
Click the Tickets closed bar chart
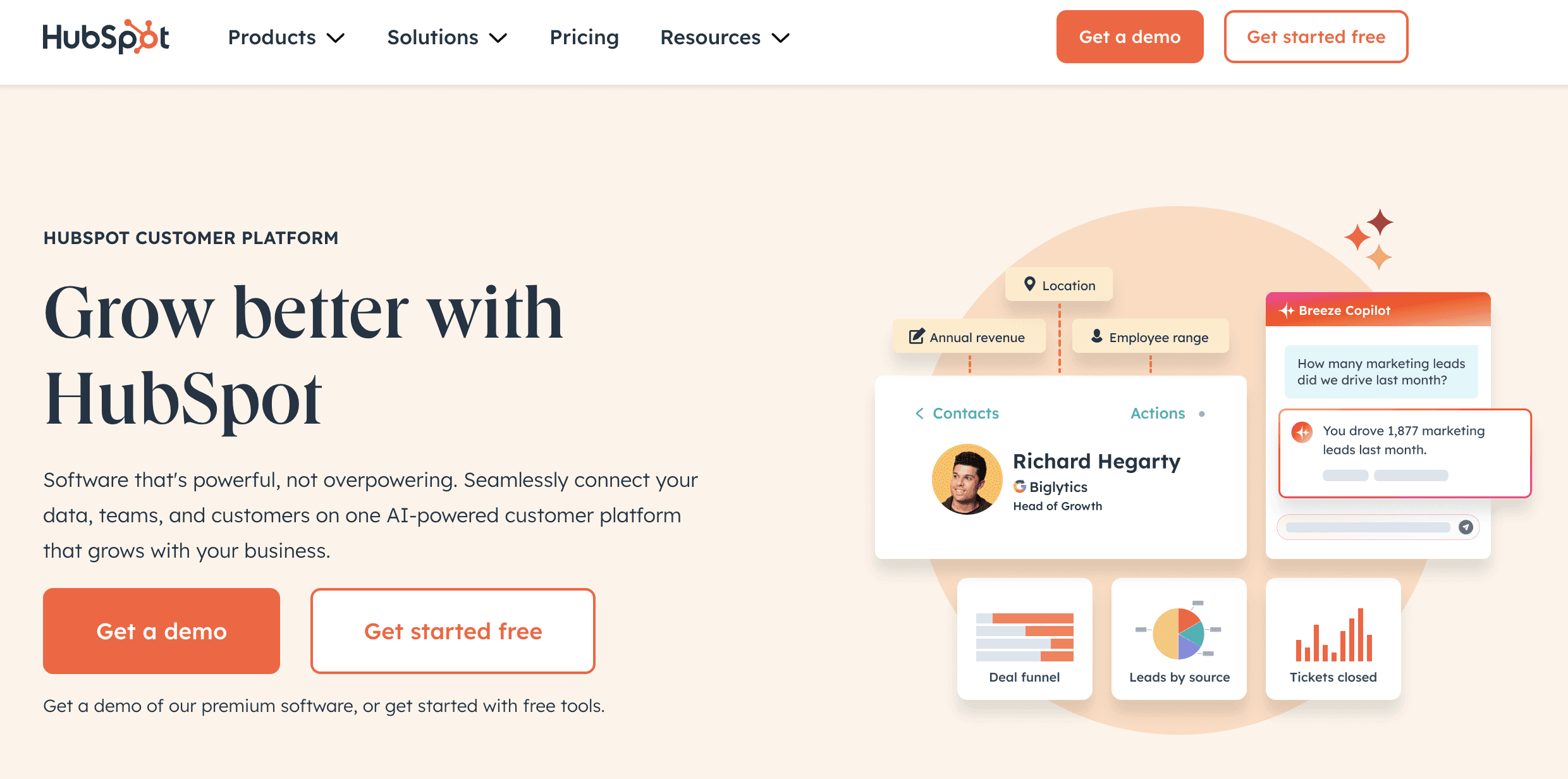[1333, 635]
